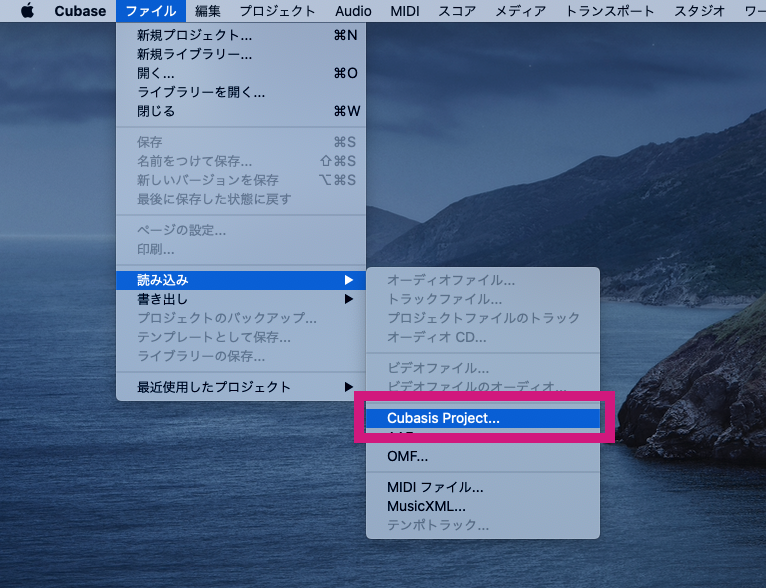Select MusicXML... import option
Viewport: 766px width, 588px height.
click(x=483, y=506)
